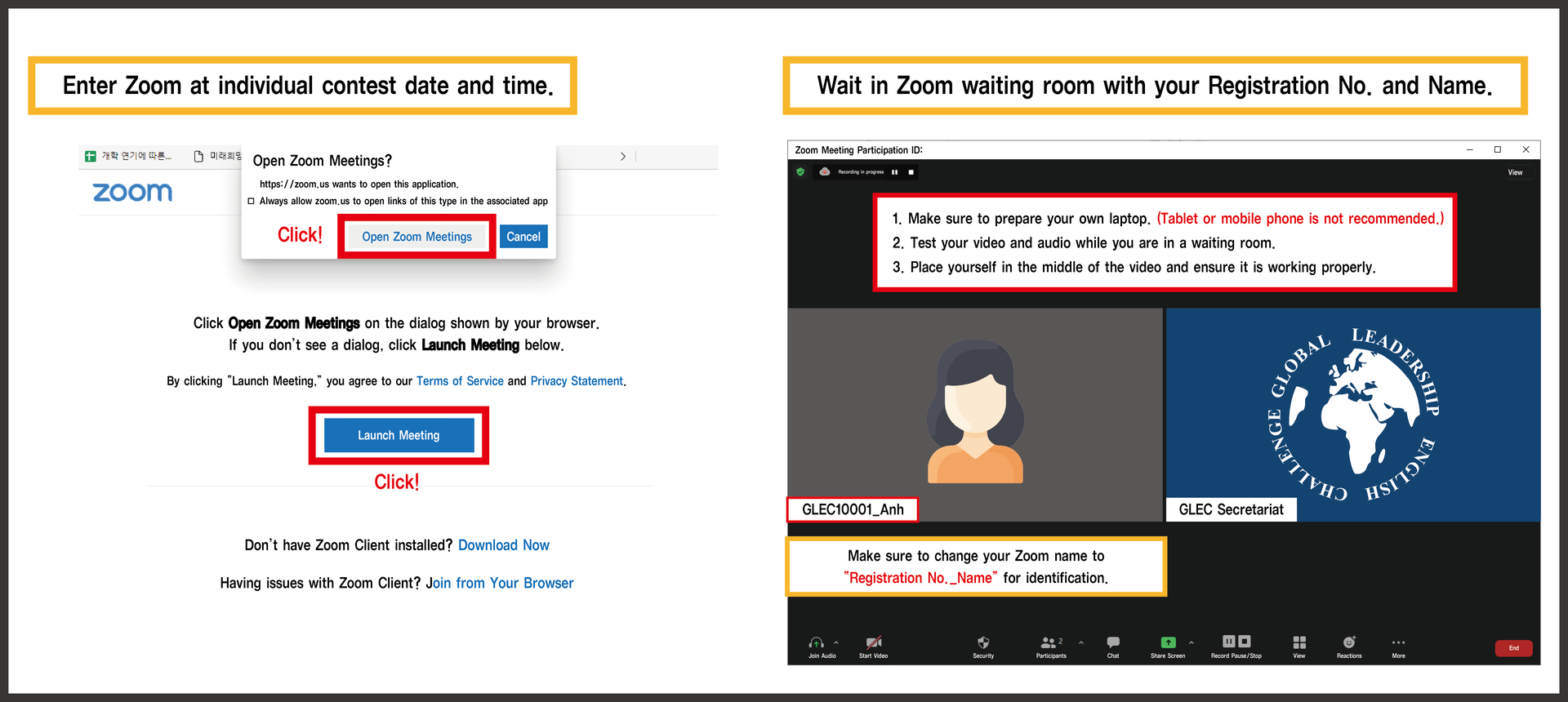The image size is (1568, 702).
Task: Cancel the Open Zoom Meetings dialog
Action: point(523,237)
